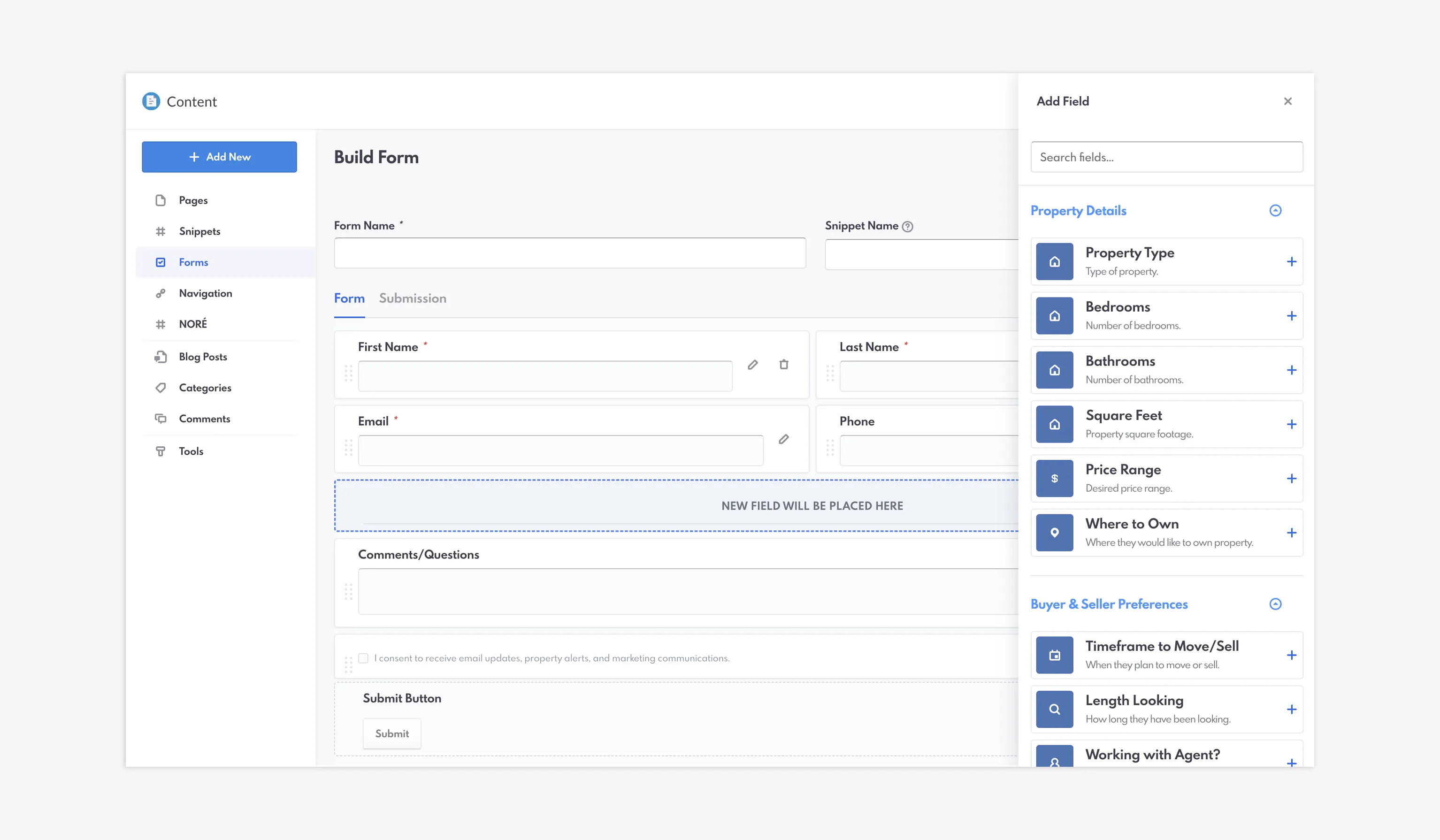Screen dimensions: 1440x840
Task: Collapse the Buyer & Seller Preferences section
Action: (x=1275, y=604)
